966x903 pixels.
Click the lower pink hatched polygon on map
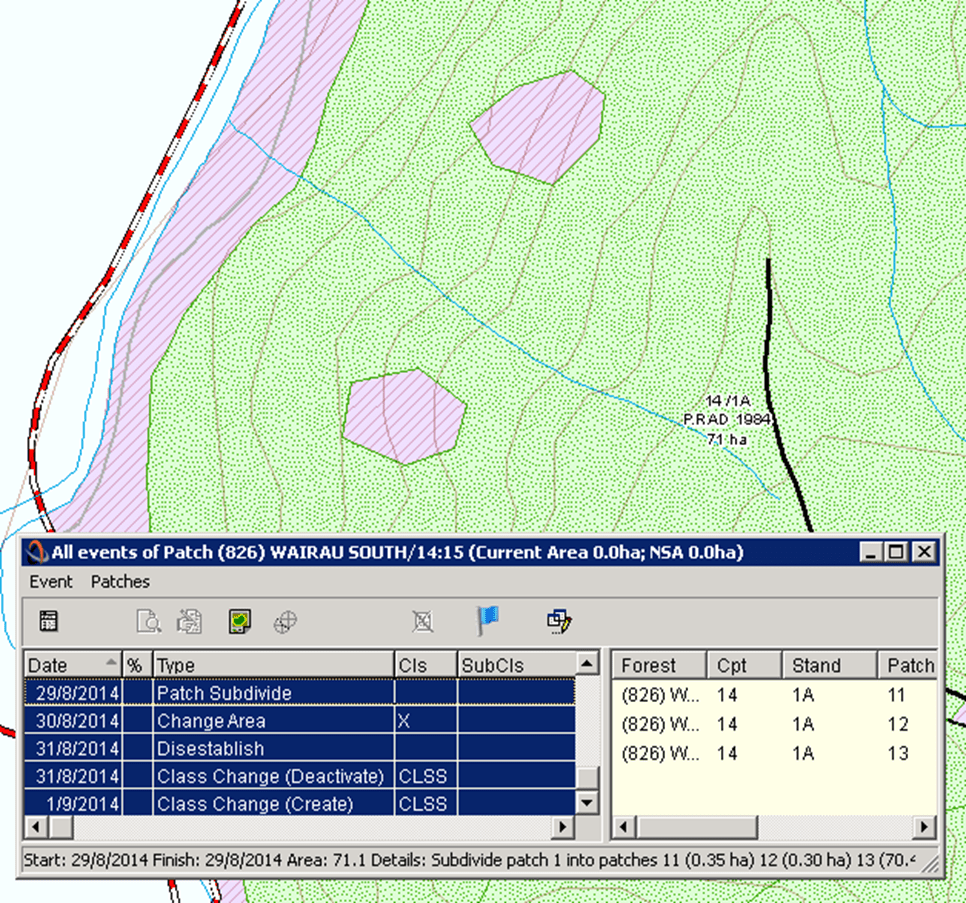(404, 416)
